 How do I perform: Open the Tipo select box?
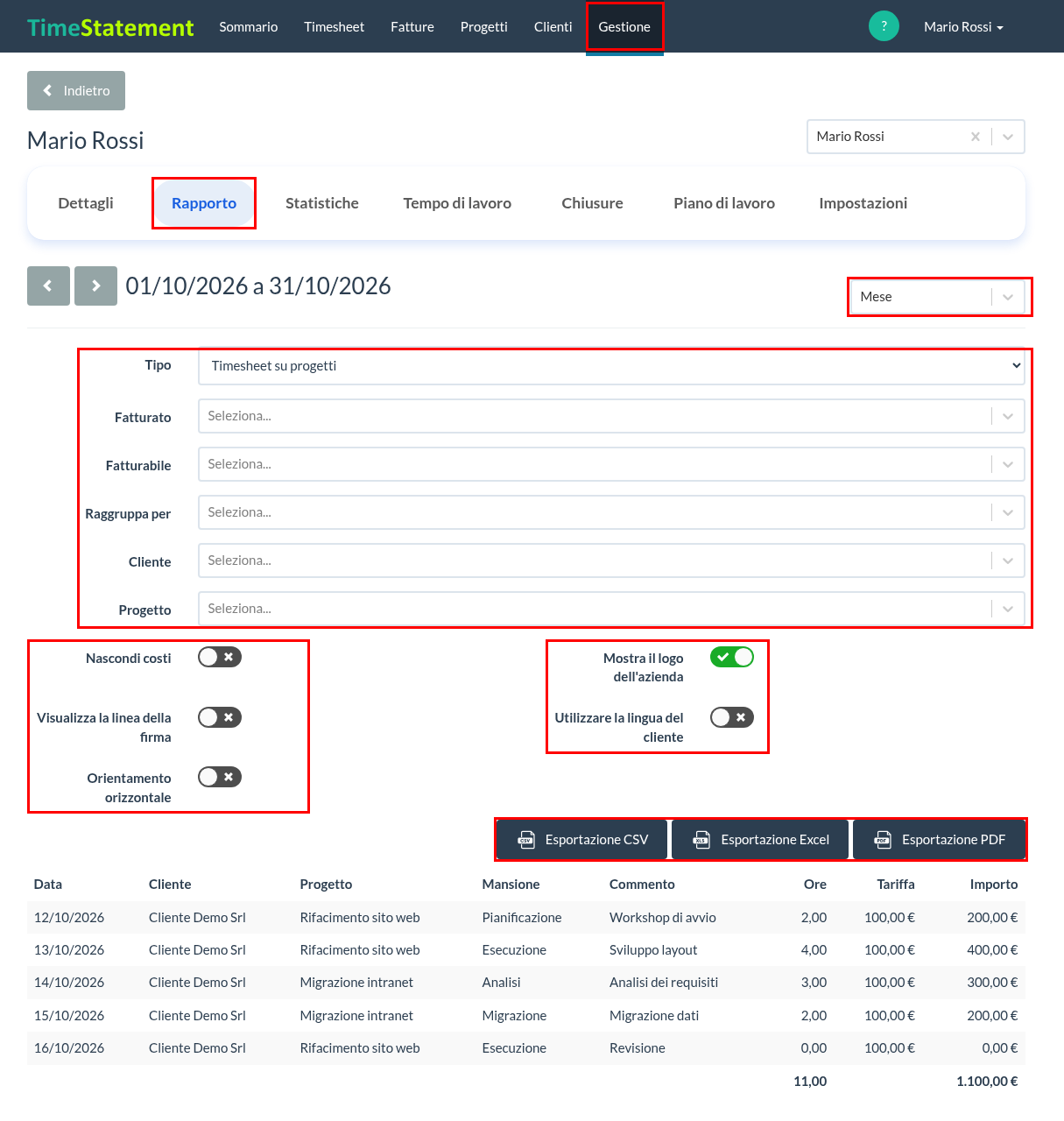pyautogui.click(x=612, y=366)
